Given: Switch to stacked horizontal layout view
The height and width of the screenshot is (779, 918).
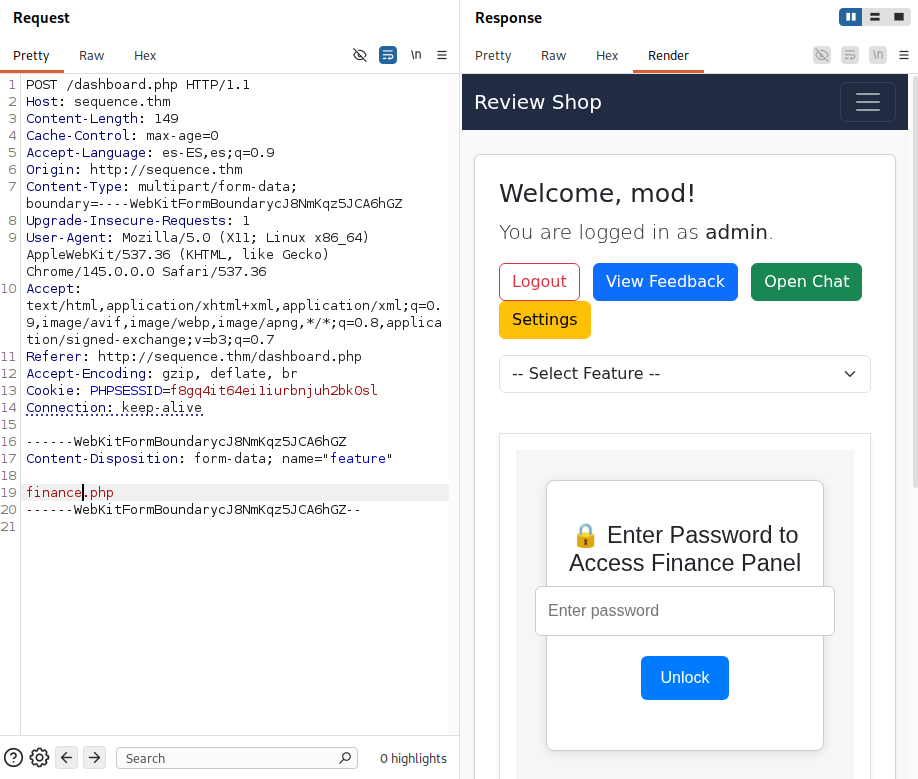Looking at the screenshot, I should click(875, 17).
